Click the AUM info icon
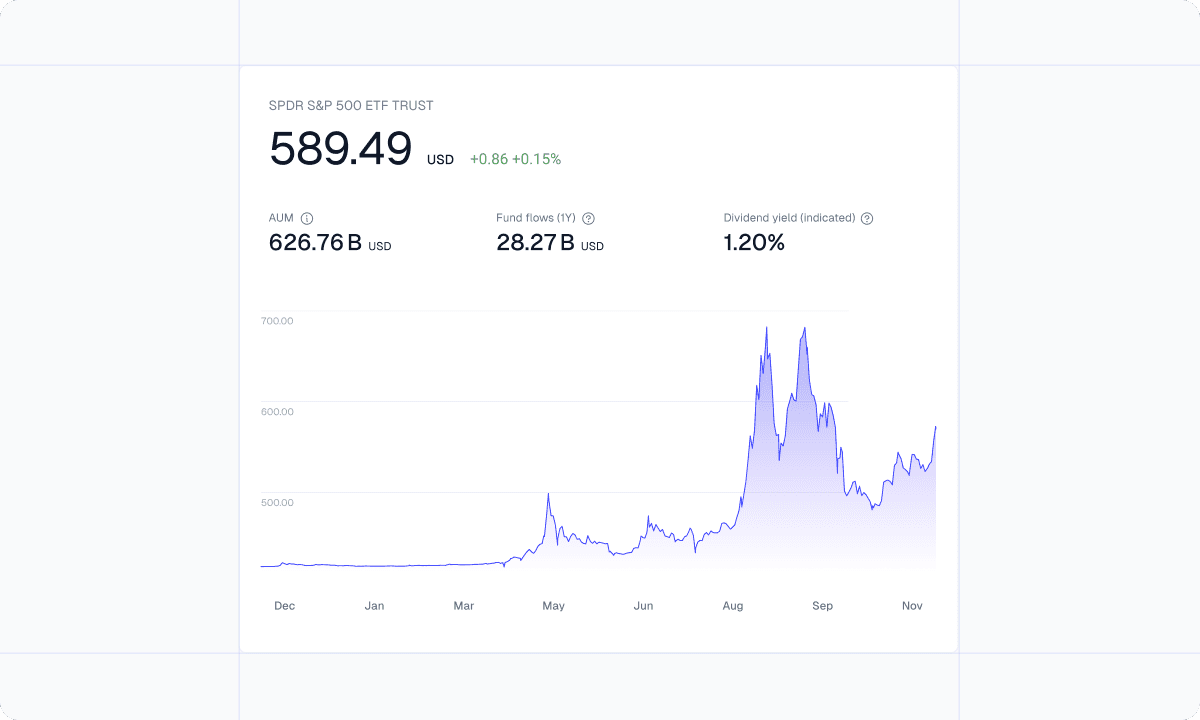1200x720 pixels. click(x=307, y=218)
